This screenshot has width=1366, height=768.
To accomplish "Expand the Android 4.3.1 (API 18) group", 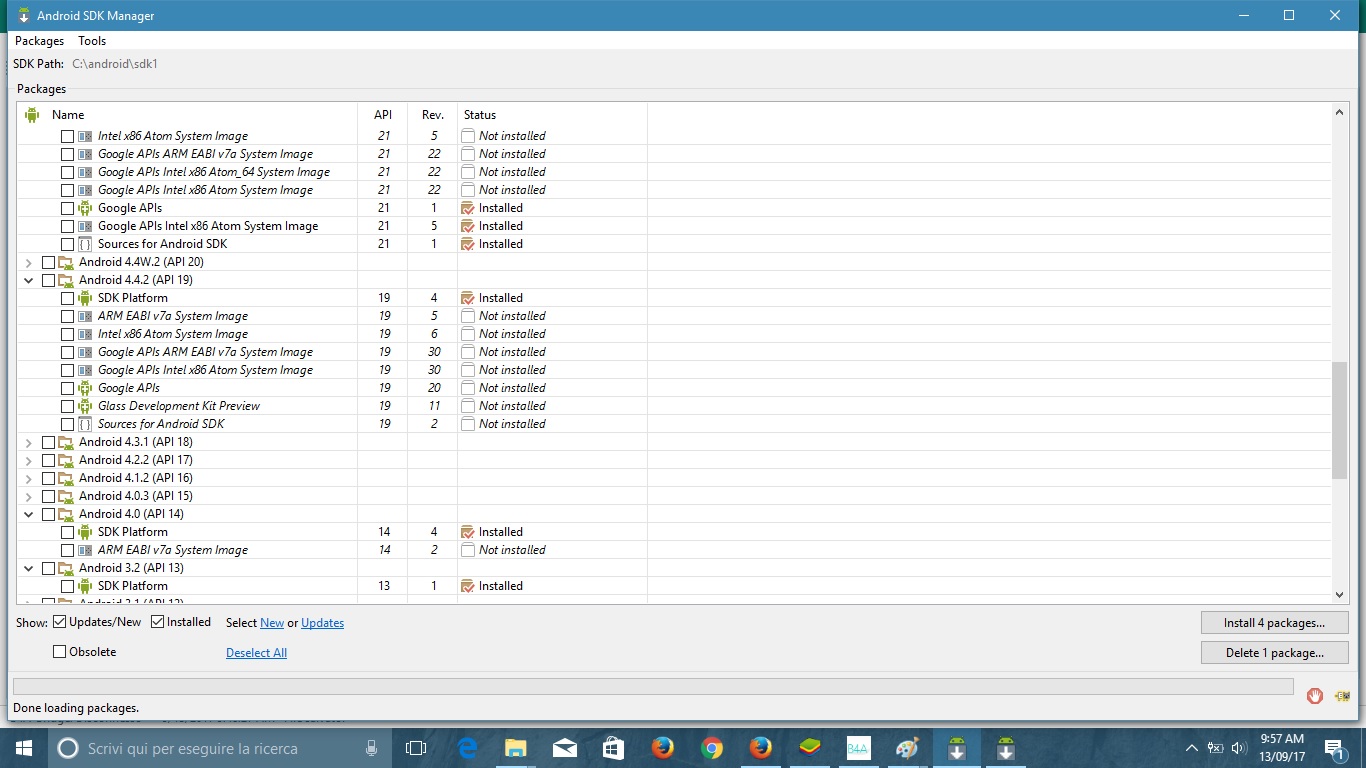I will tap(29, 442).
